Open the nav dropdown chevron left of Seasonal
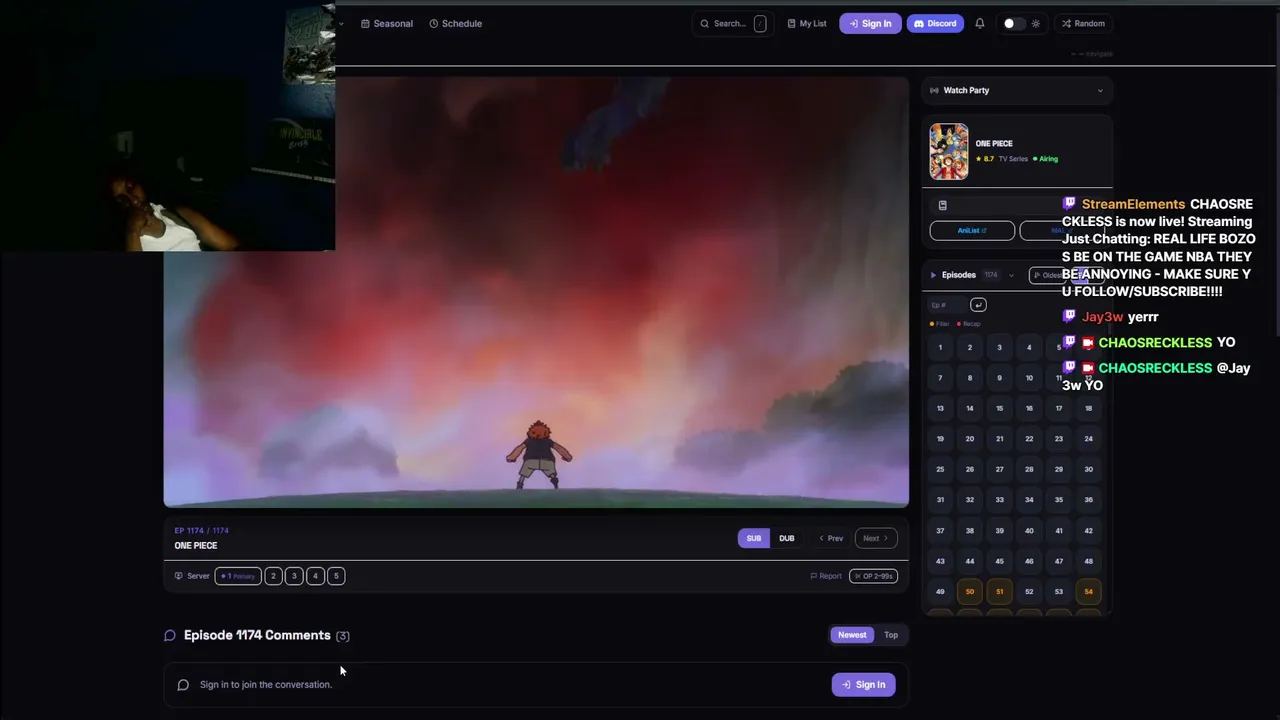 pos(341,23)
